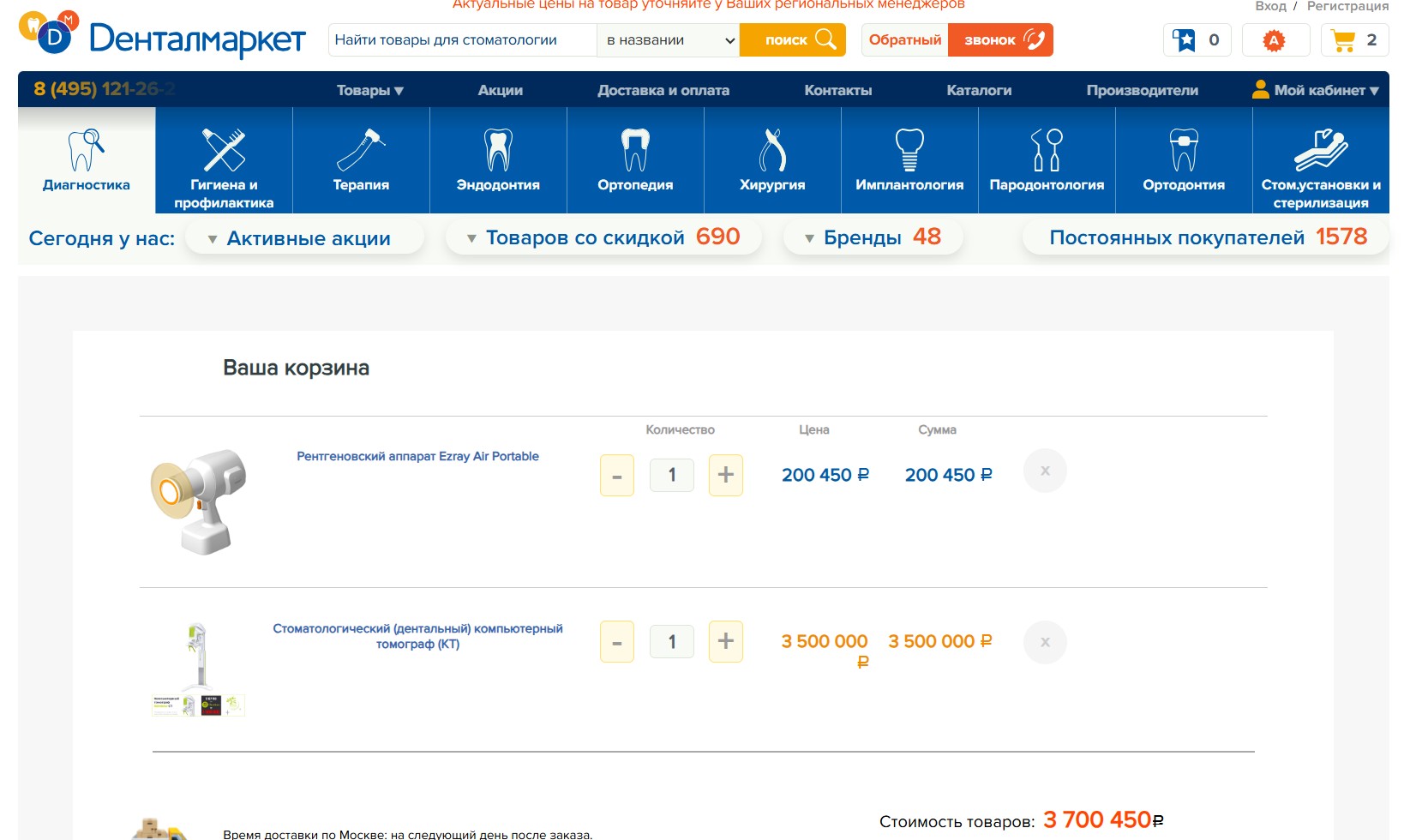Click quantity field for компьютерный томограф
The height and width of the screenshot is (840, 1410).
[x=672, y=641]
